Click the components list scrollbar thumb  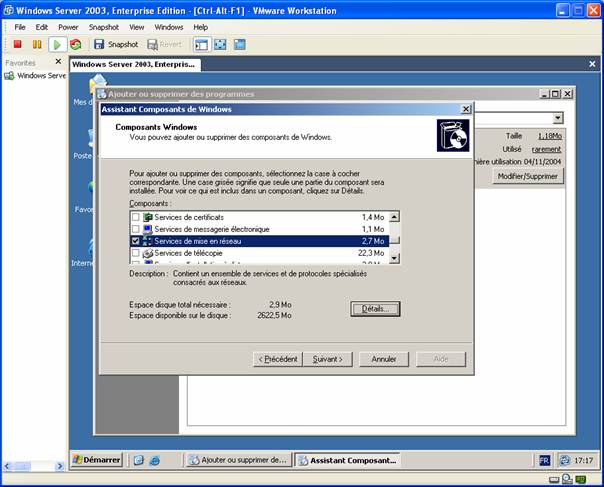pos(394,240)
